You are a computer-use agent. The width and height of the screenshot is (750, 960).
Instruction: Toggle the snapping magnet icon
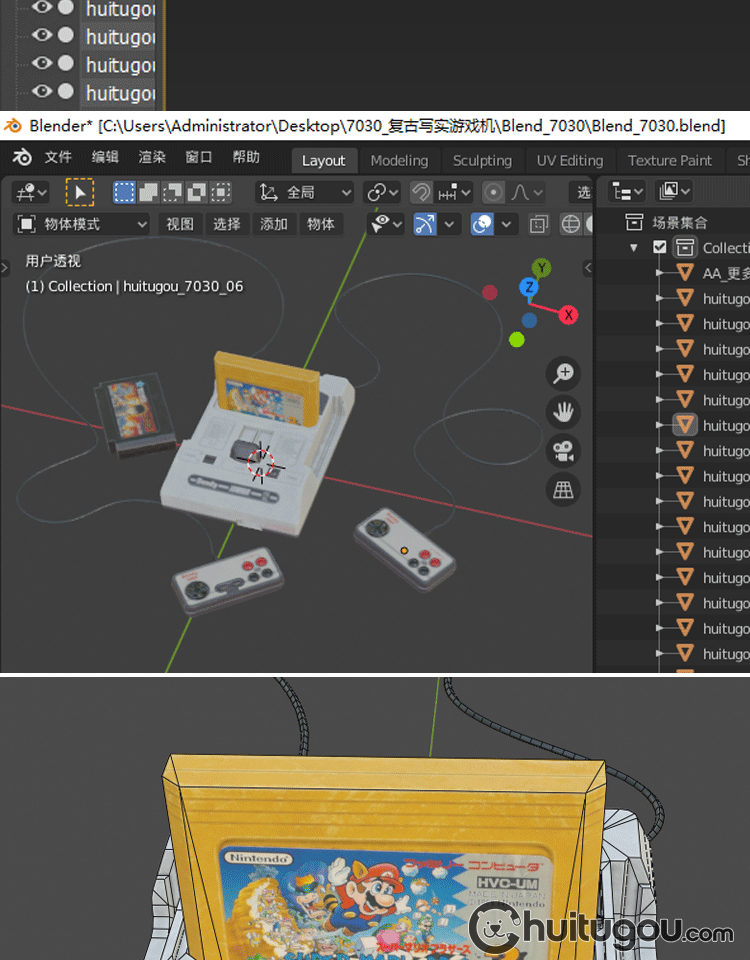pos(421,192)
